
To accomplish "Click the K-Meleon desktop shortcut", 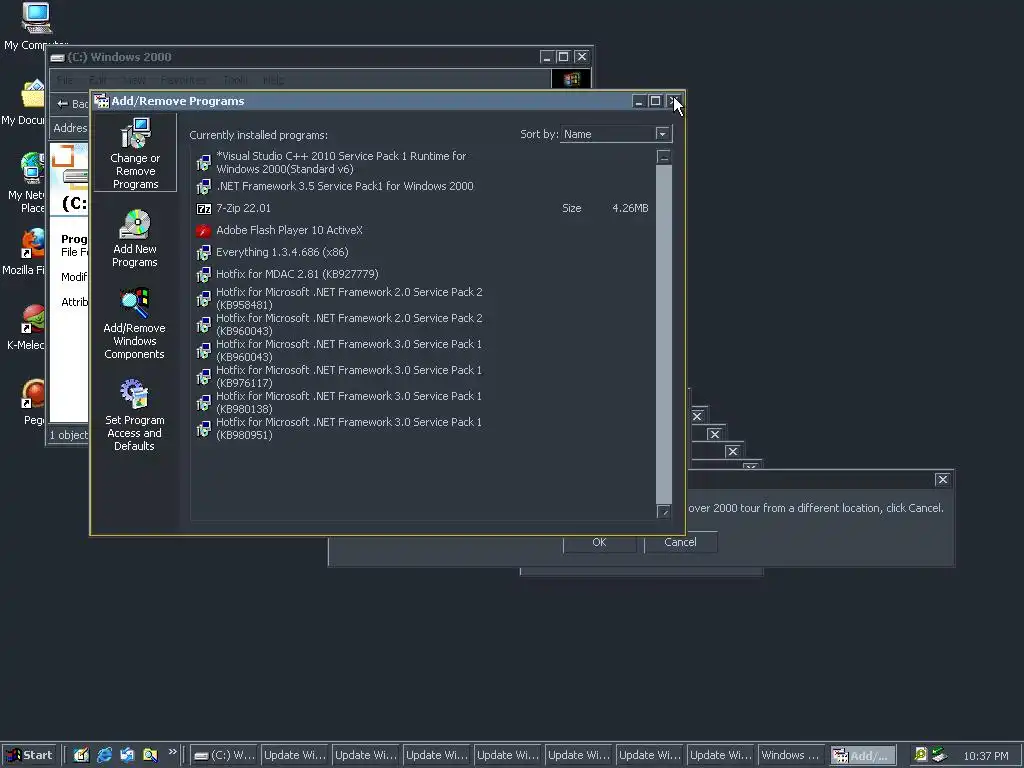I will 33,319.
